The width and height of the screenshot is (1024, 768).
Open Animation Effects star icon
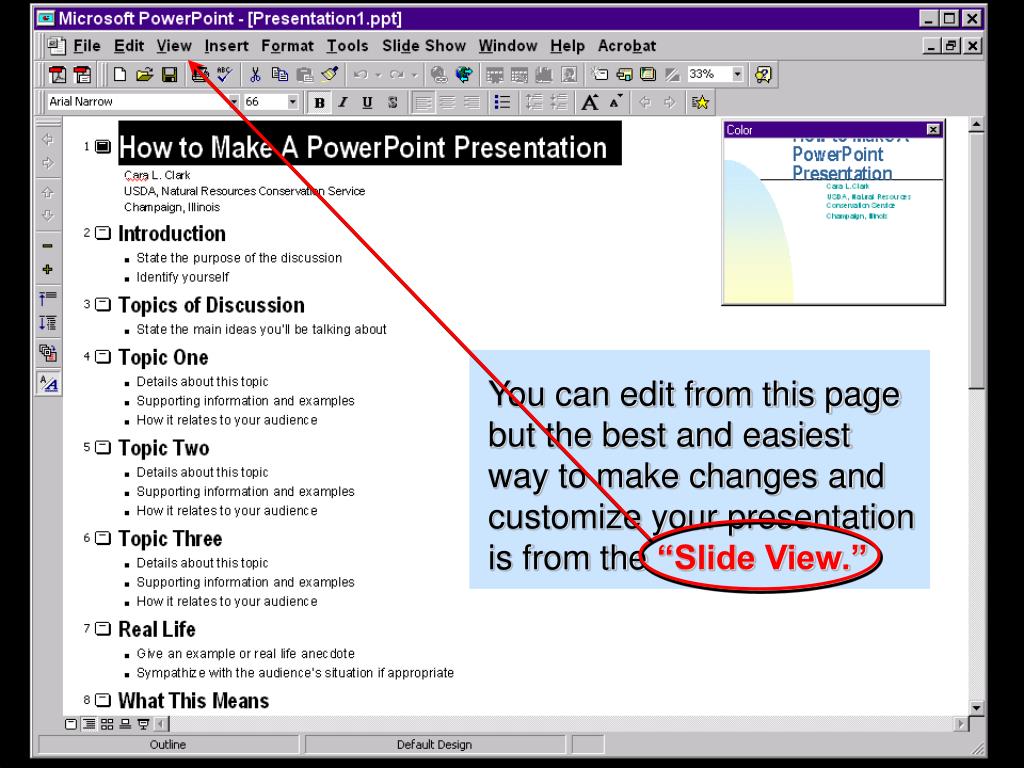point(700,102)
